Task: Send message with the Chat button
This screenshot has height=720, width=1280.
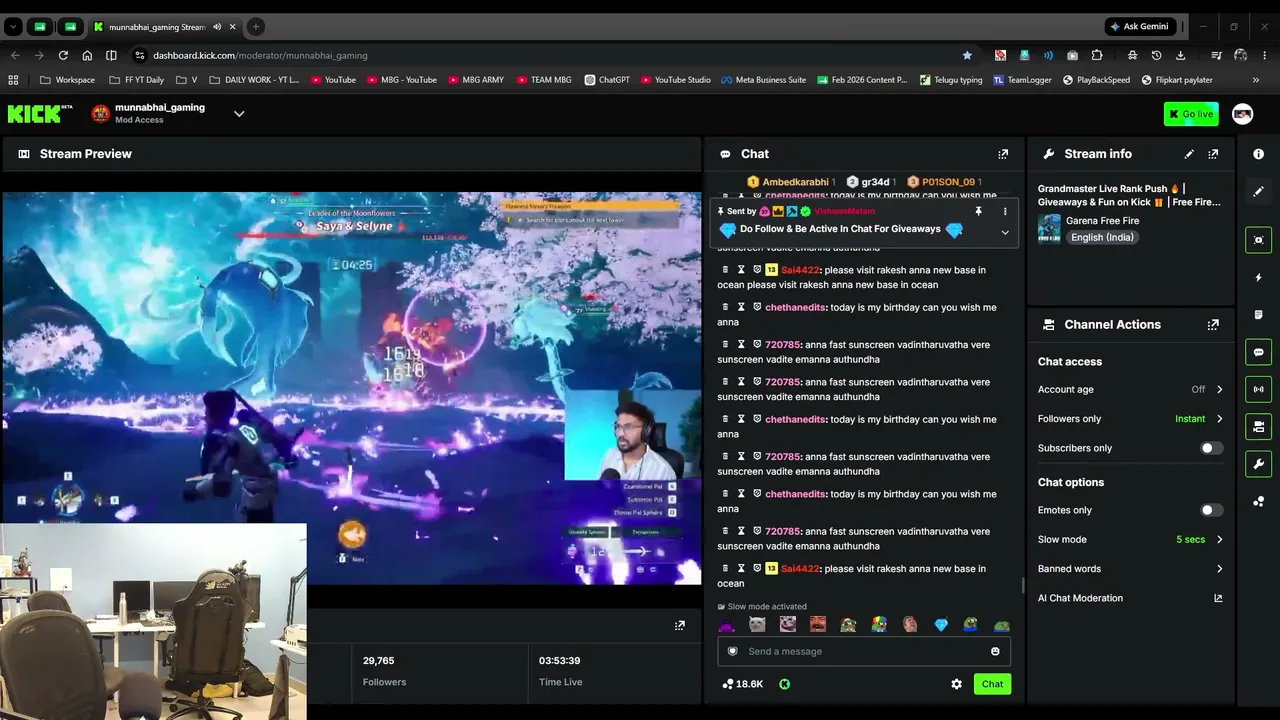Action: [x=992, y=684]
